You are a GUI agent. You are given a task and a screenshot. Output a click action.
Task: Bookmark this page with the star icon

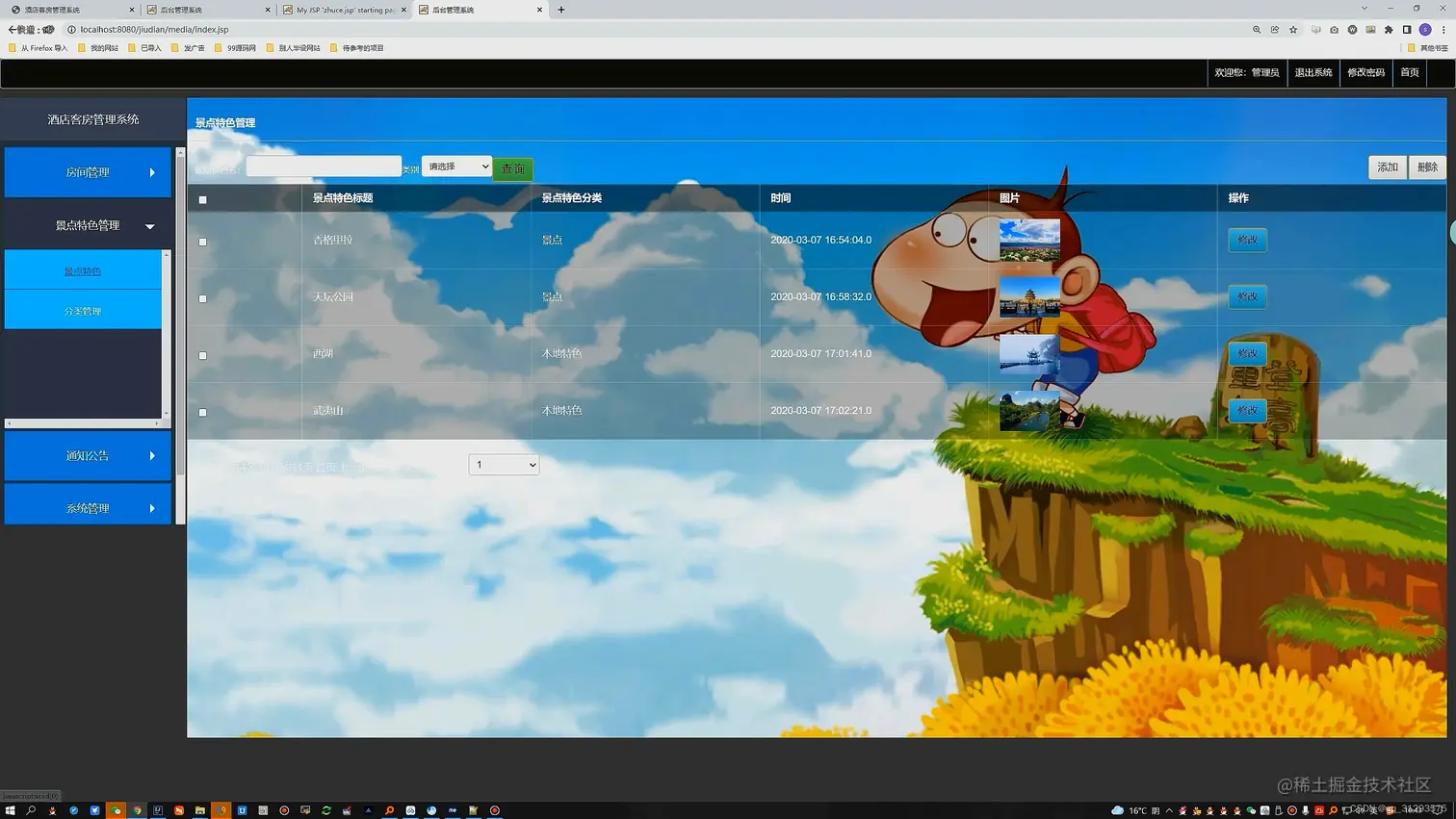pyautogui.click(x=1293, y=30)
